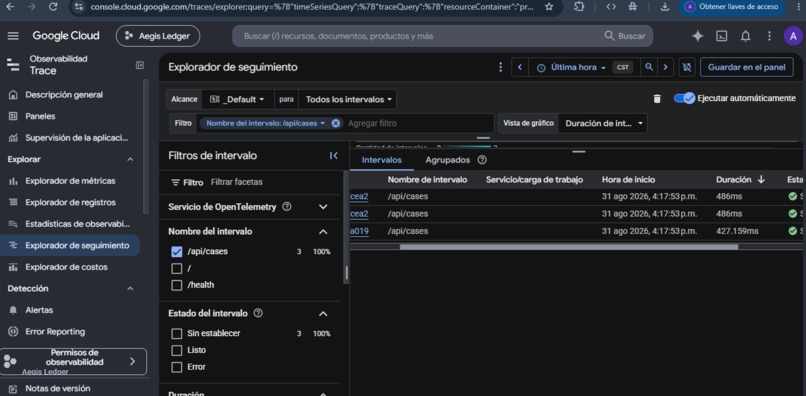
Task: Open Alertas in sidebar
Action: [39, 310]
